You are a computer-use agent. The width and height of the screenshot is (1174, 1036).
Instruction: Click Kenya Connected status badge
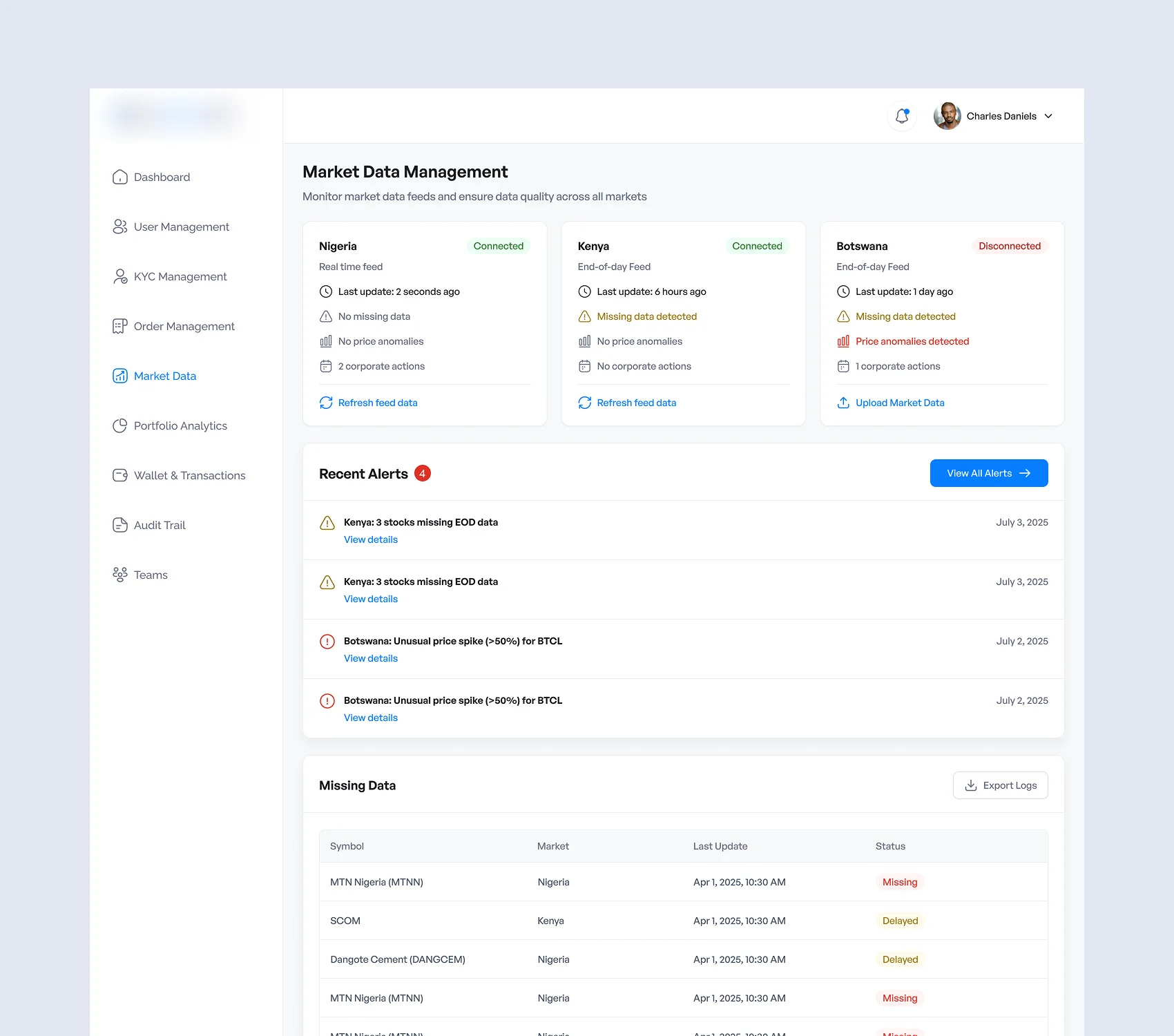757,246
